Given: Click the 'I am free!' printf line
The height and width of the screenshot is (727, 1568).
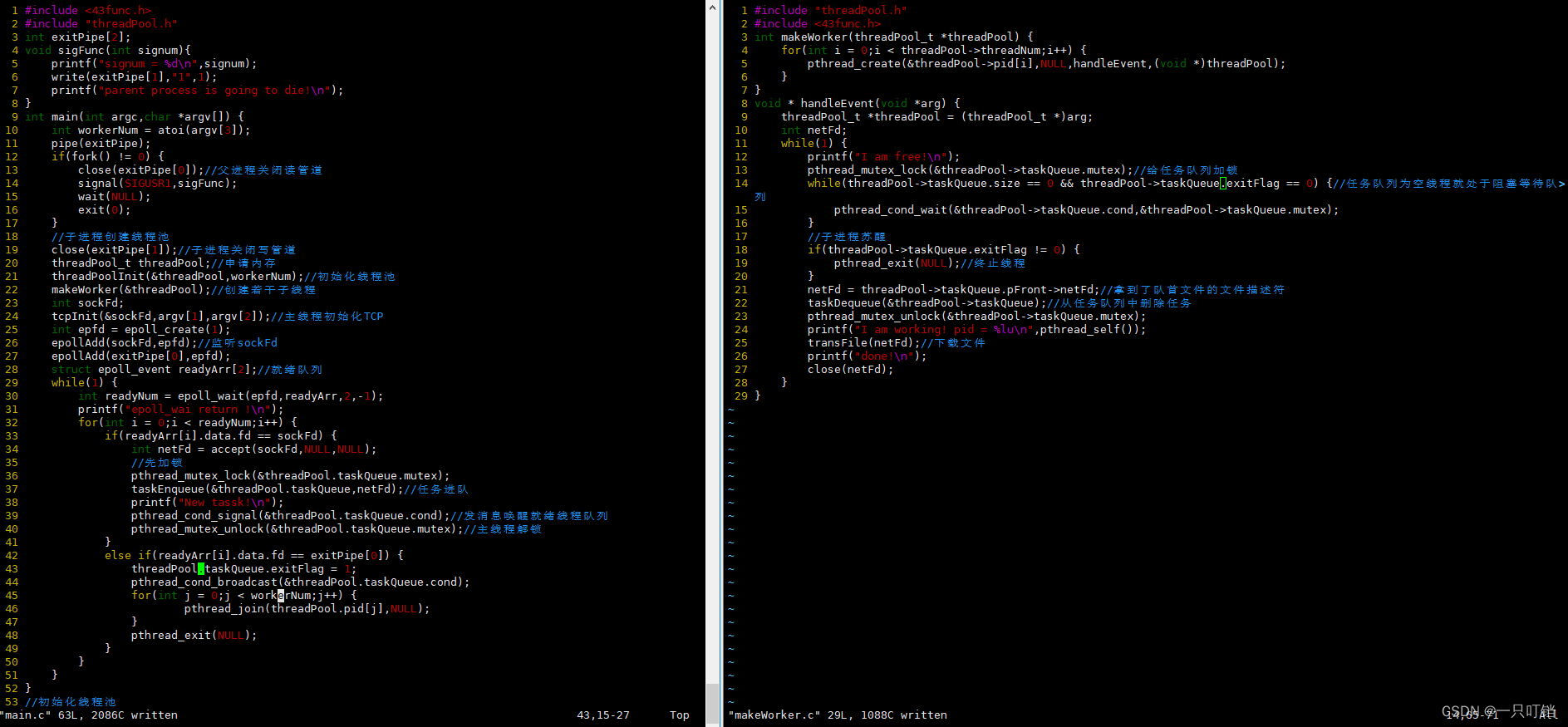Looking at the screenshot, I should 884,156.
